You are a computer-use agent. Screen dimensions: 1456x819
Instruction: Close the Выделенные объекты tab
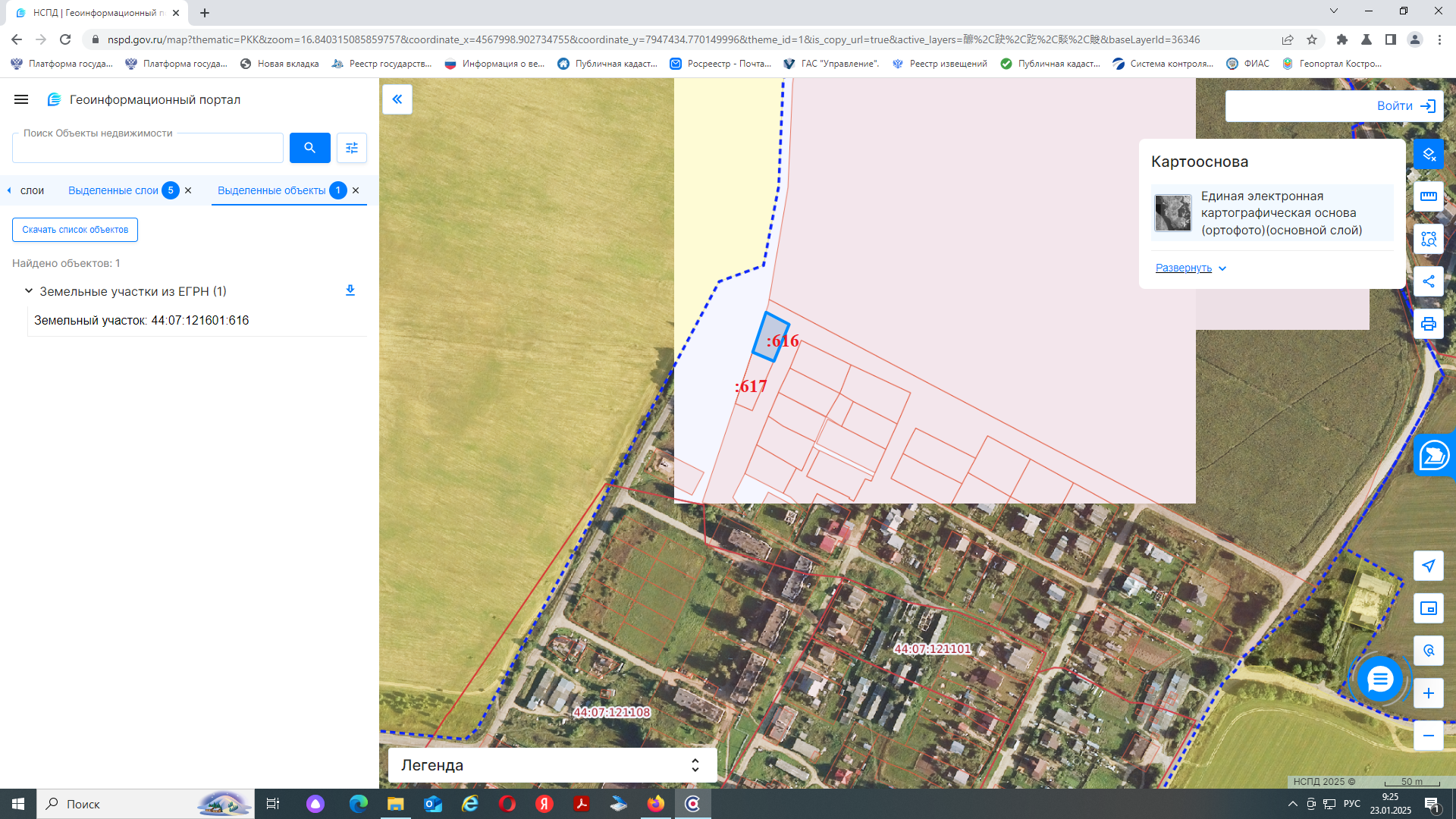click(356, 190)
